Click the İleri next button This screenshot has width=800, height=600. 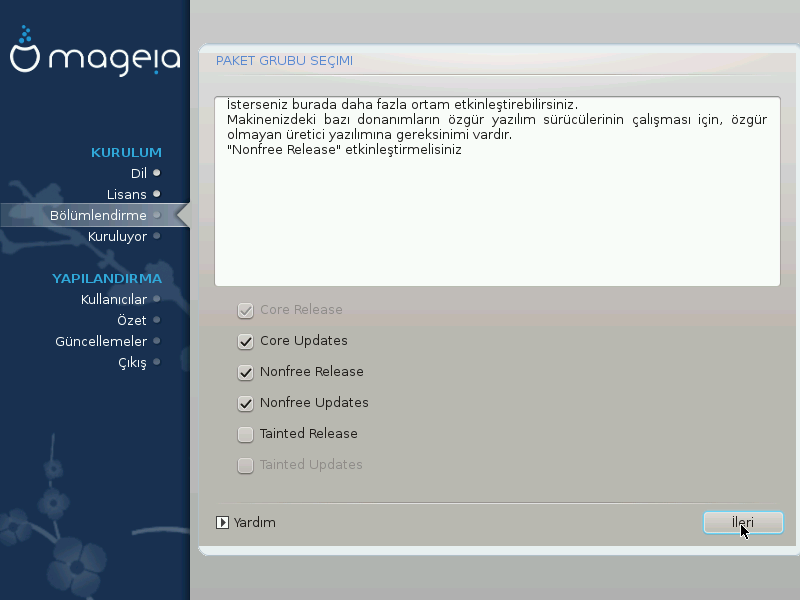(x=743, y=522)
